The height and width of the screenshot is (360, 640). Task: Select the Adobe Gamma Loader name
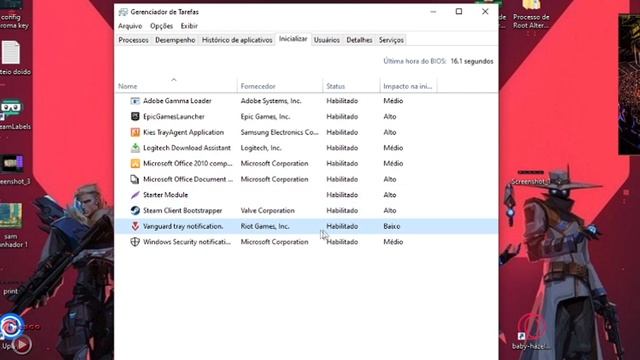point(177,101)
